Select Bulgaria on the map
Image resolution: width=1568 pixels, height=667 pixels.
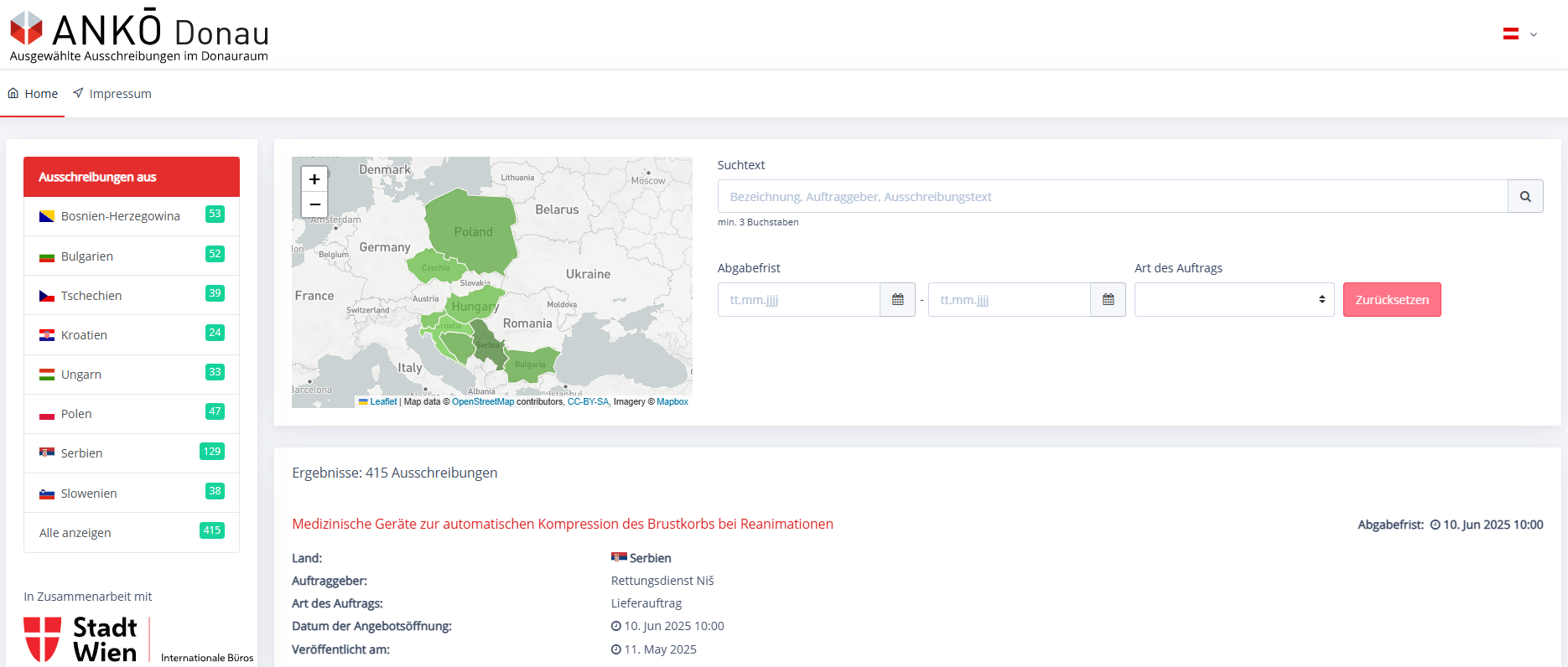pos(530,364)
